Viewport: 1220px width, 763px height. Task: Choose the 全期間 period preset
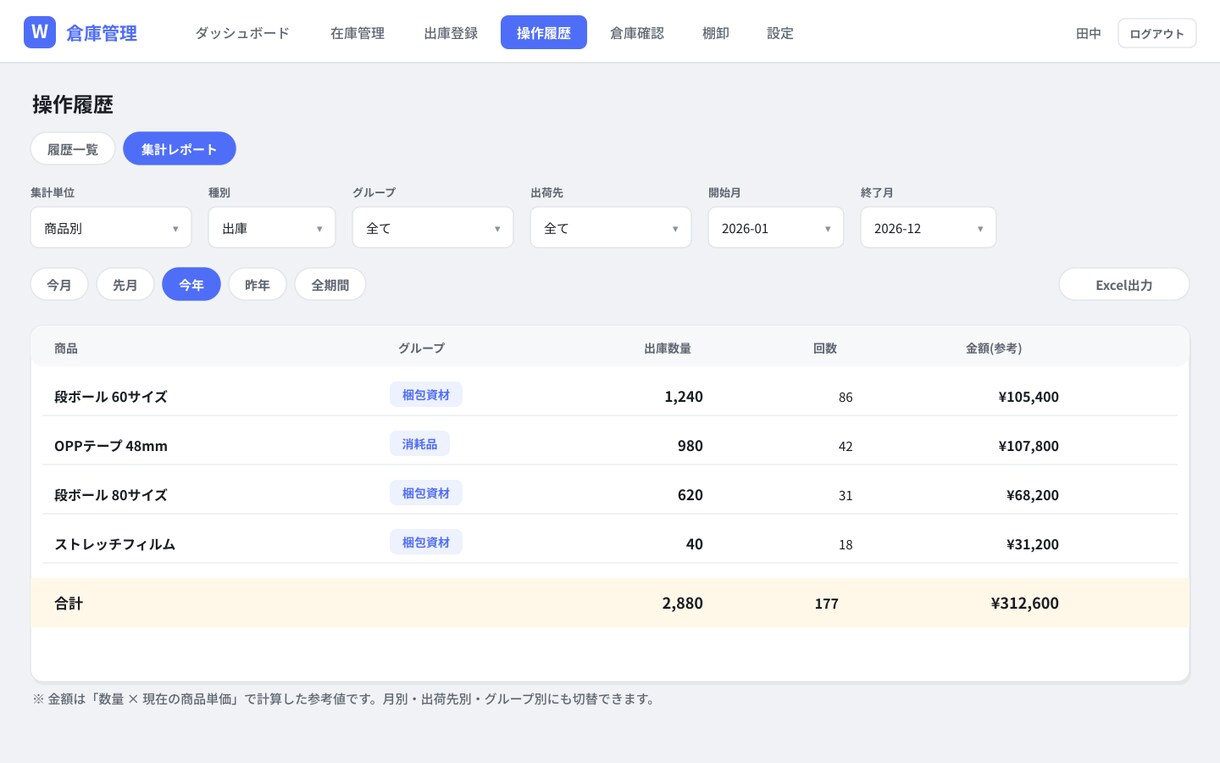330,285
